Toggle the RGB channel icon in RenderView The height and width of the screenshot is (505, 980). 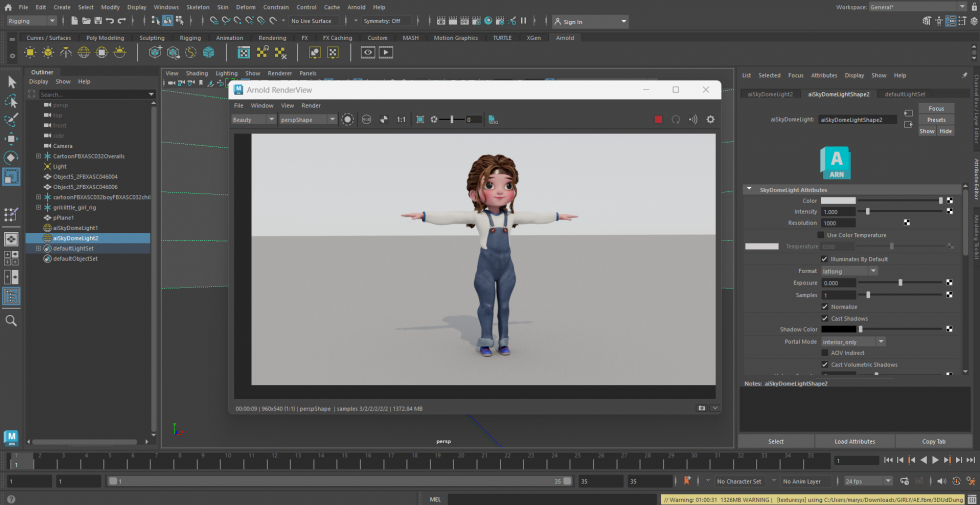pos(366,119)
